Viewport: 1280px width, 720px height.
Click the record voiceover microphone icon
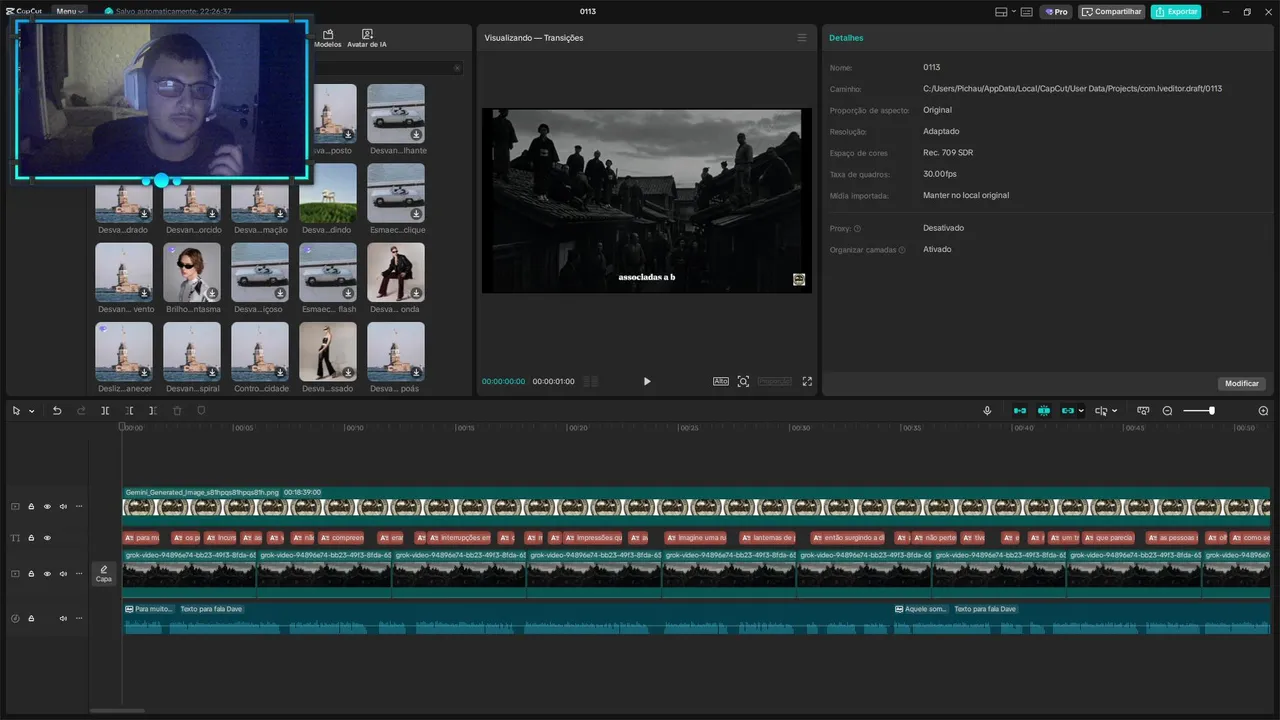tap(987, 411)
